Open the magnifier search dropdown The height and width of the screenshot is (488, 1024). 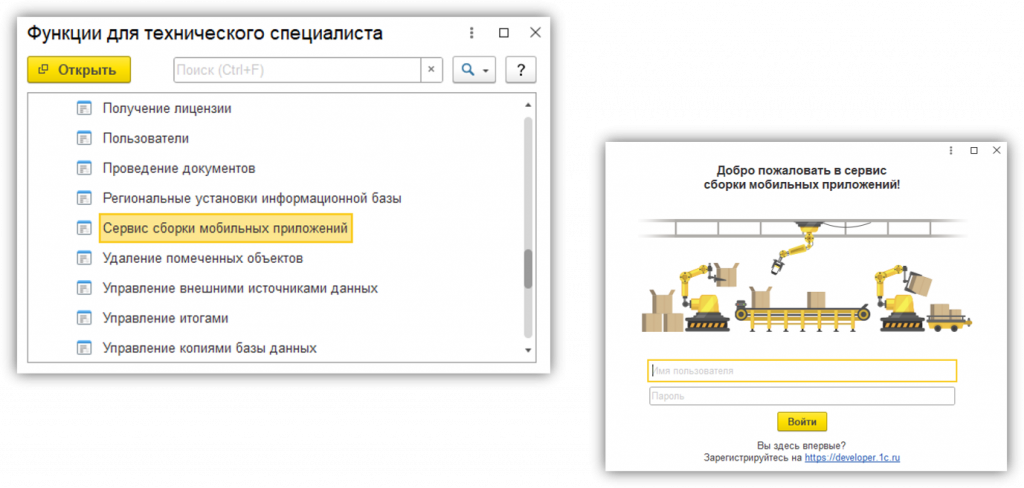click(x=474, y=70)
